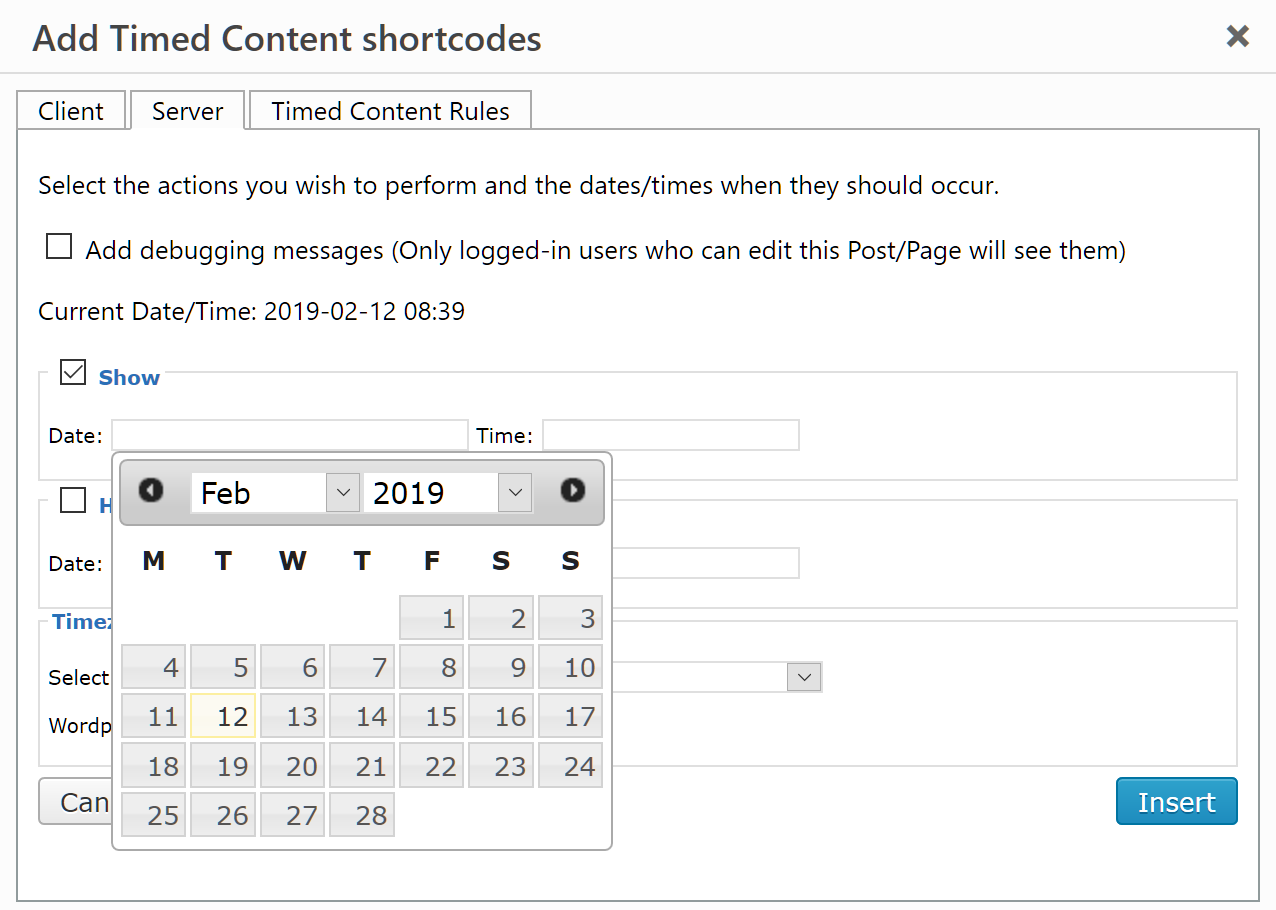The width and height of the screenshot is (1276, 910).
Task: Click the Insert button
Action: click(1177, 802)
